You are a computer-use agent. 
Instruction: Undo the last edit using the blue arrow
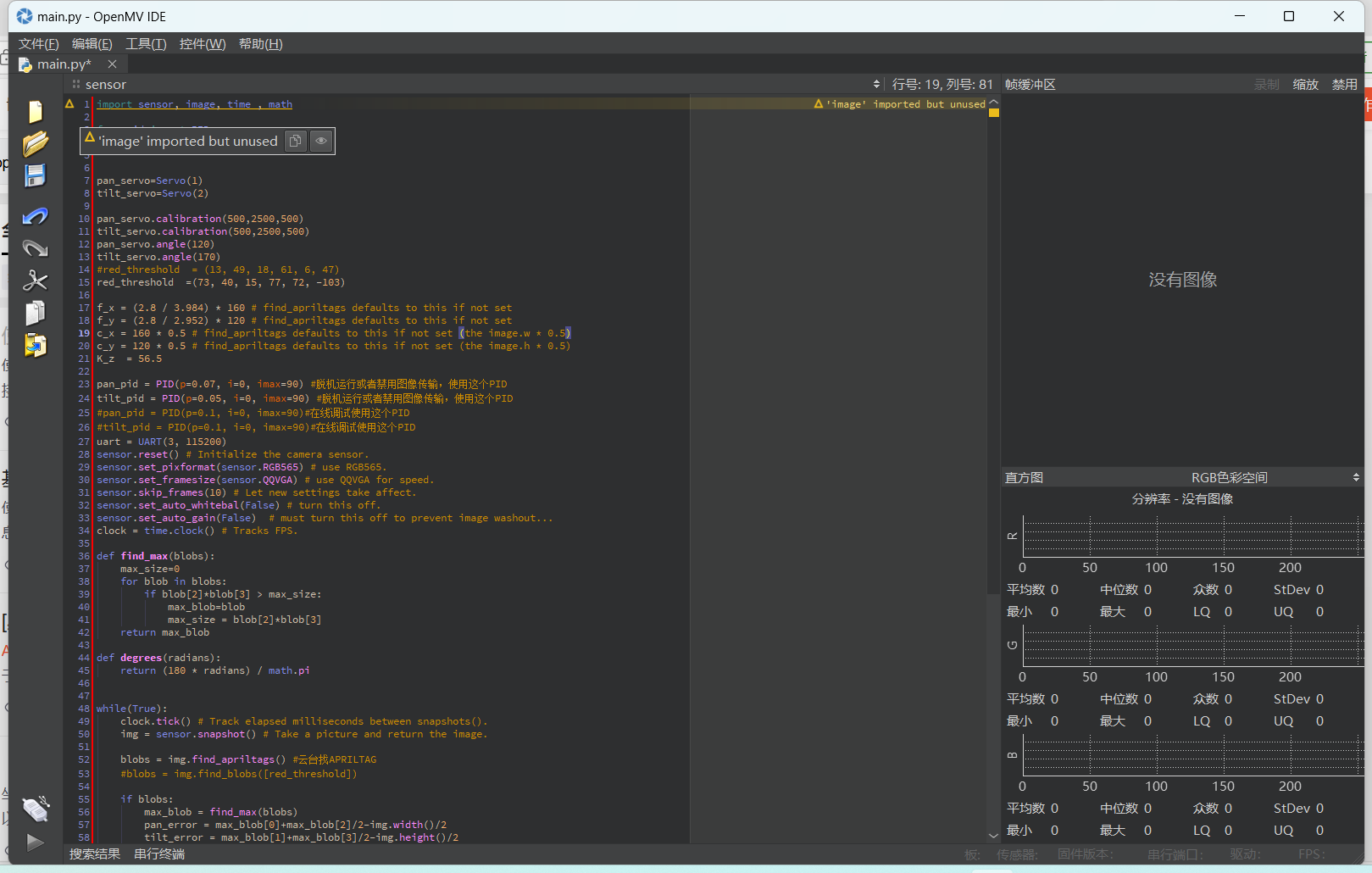tap(35, 217)
